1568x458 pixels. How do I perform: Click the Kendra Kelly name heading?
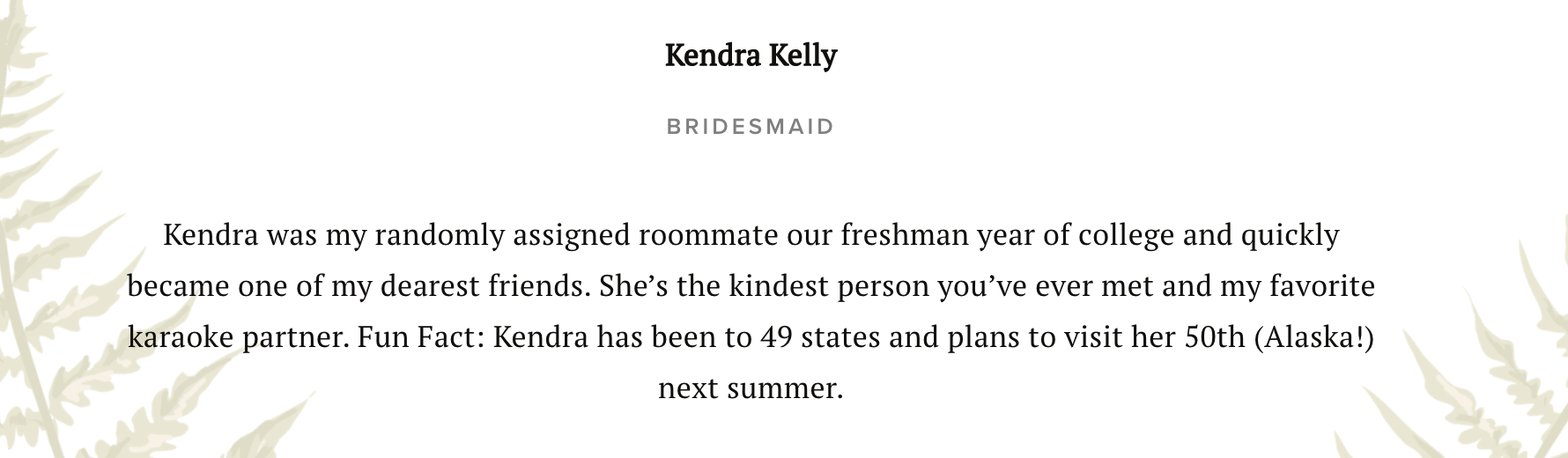pos(751,55)
